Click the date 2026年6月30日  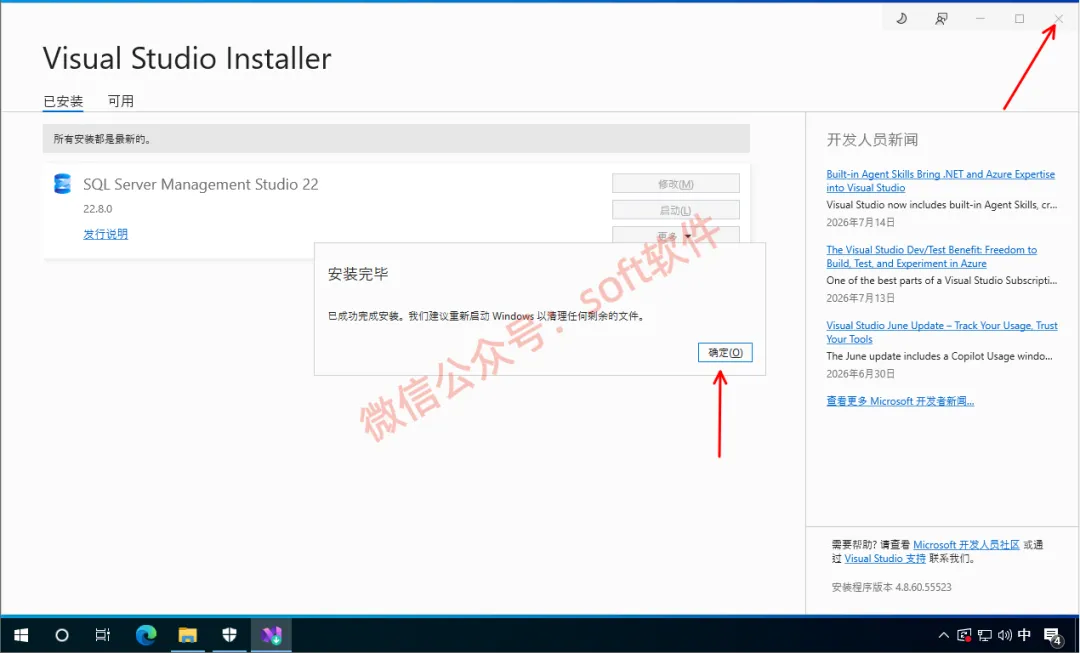861,374
